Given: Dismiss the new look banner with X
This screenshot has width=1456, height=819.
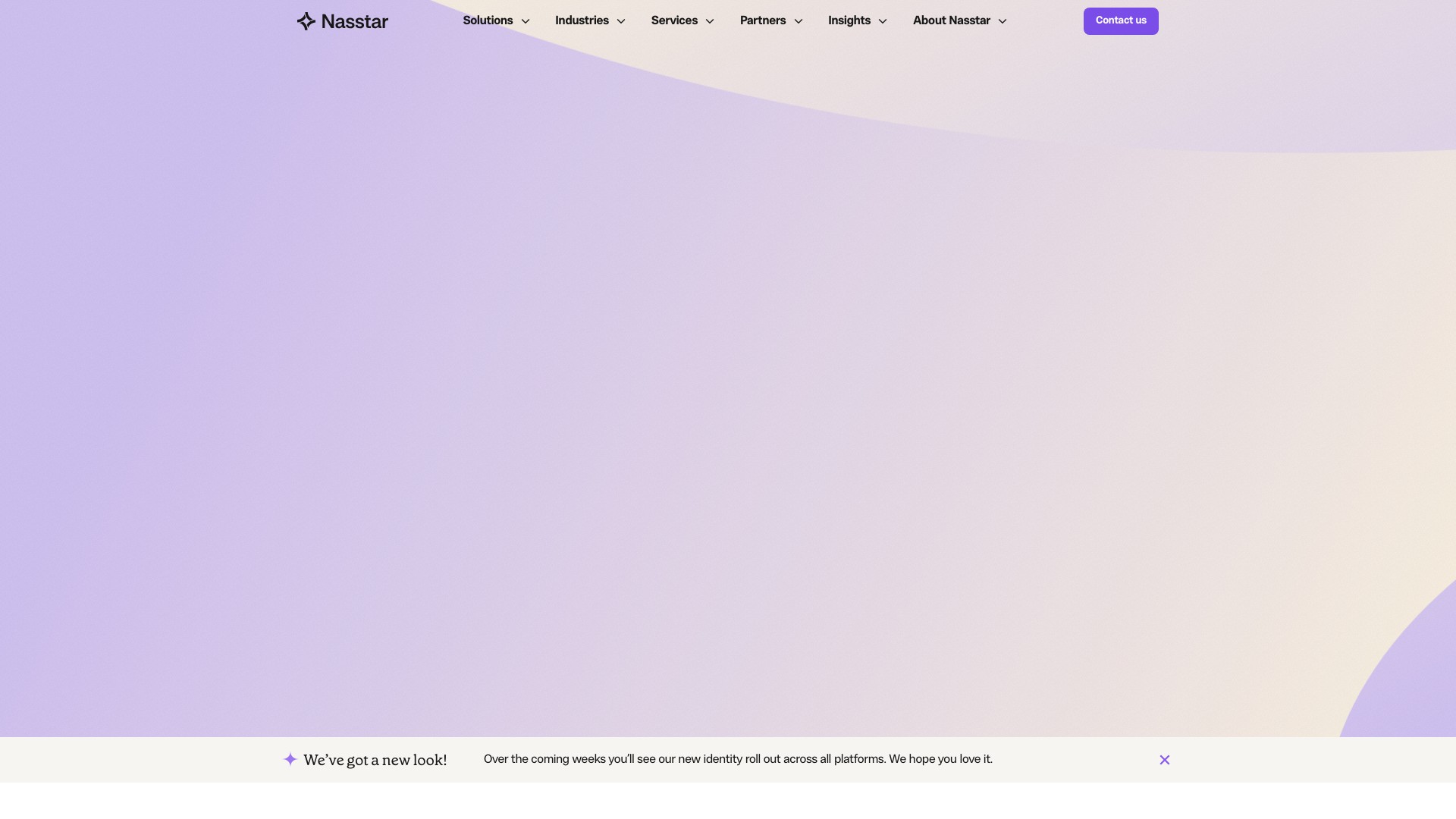Looking at the screenshot, I should coord(1165,760).
